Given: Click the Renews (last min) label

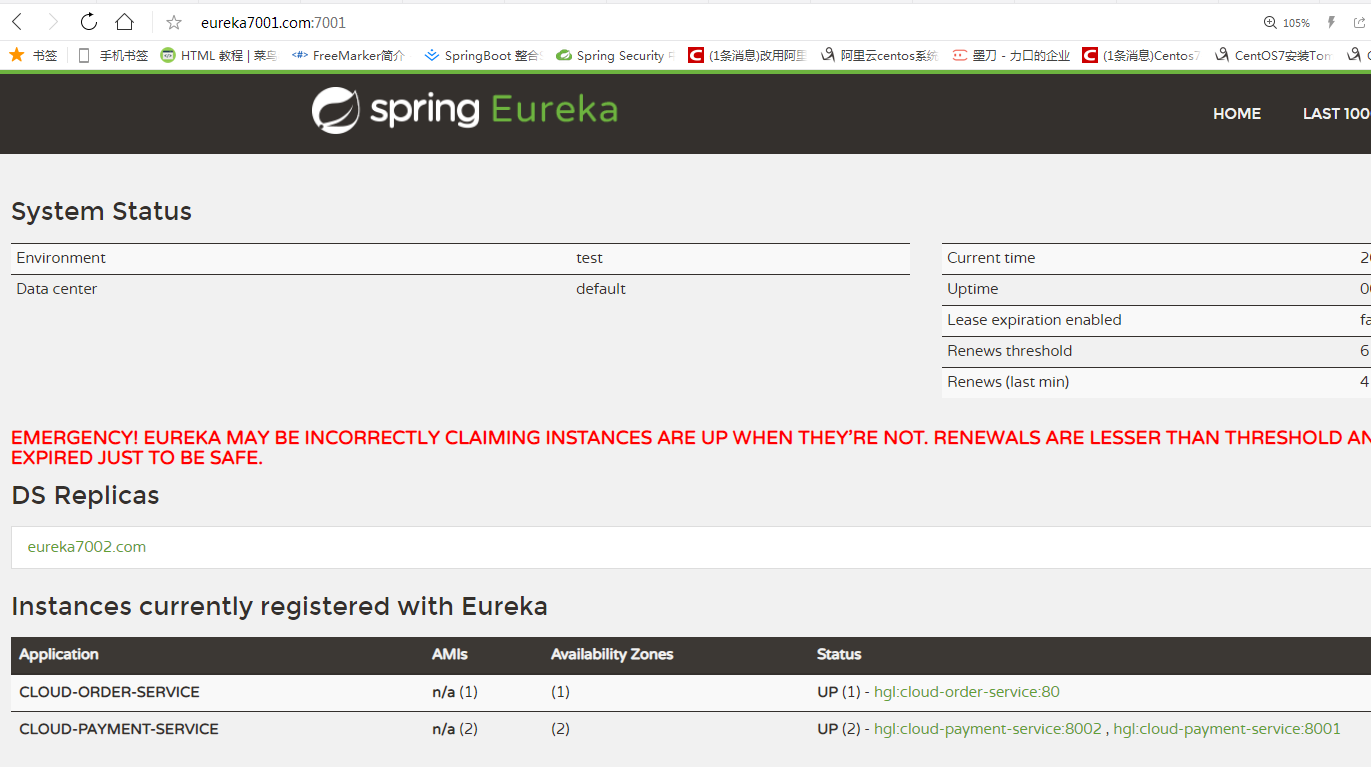Looking at the screenshot, I should tap(1008, 382).
